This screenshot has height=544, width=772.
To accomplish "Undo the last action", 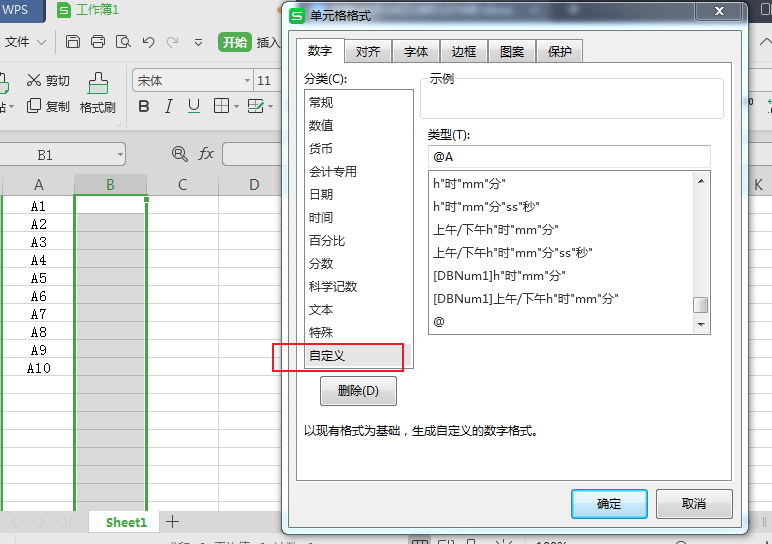I will (148, 42).
